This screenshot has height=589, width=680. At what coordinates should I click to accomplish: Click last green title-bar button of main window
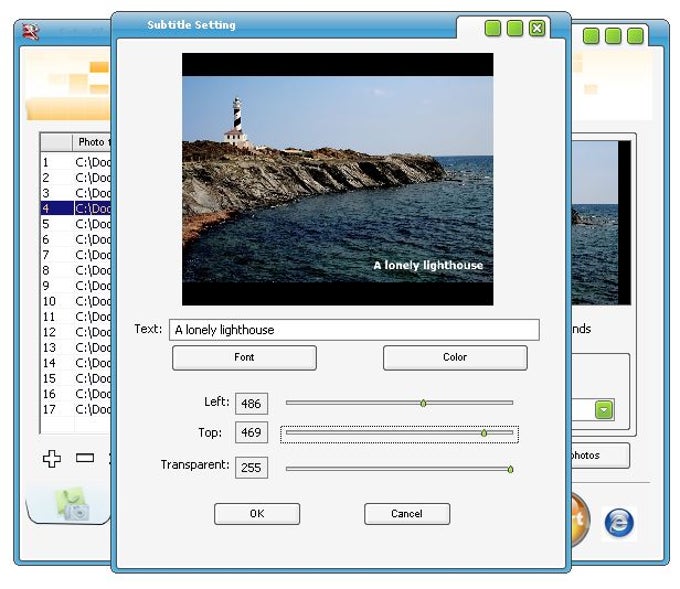(x=635, y=36)
